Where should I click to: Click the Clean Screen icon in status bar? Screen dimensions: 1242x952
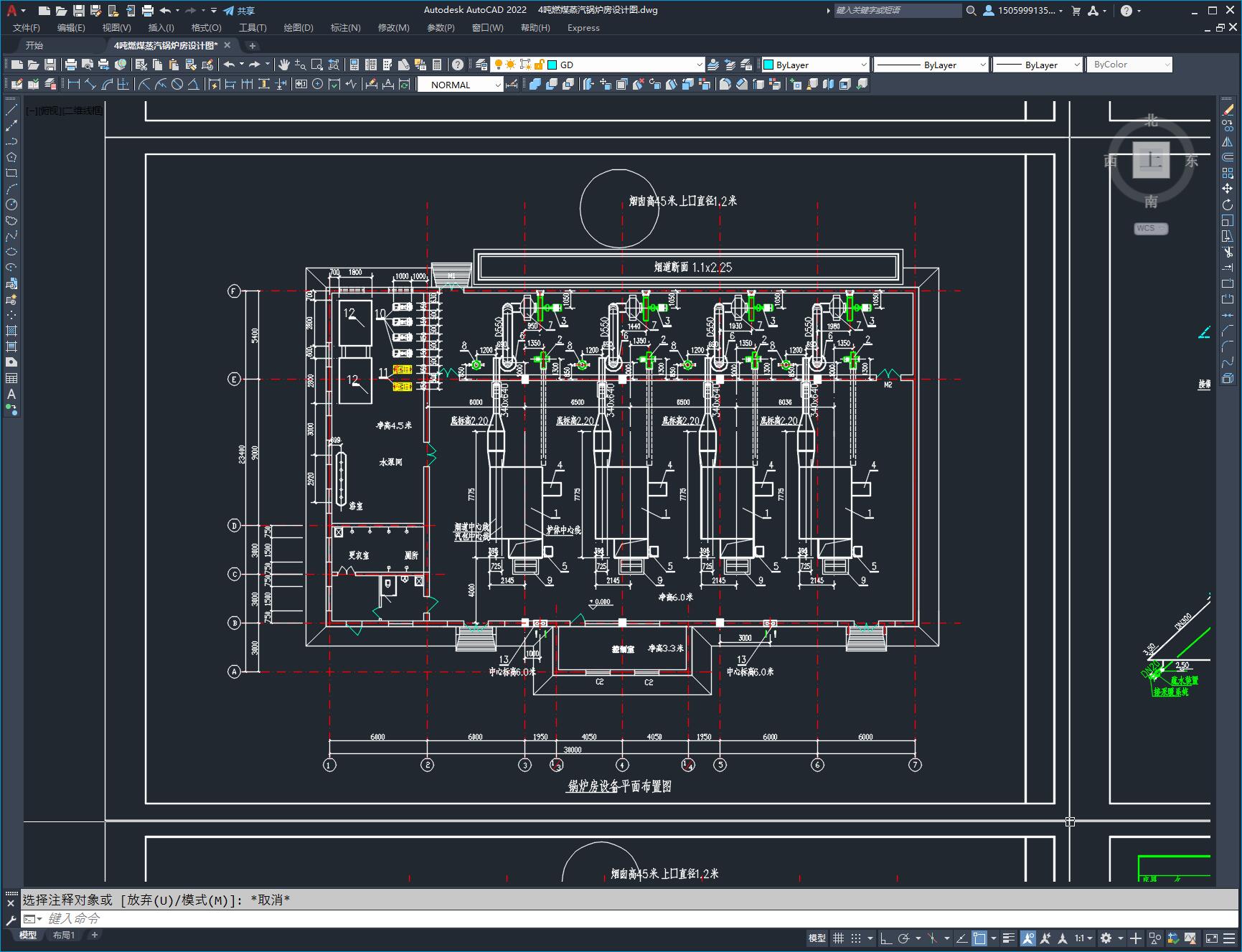[1211, 938]
